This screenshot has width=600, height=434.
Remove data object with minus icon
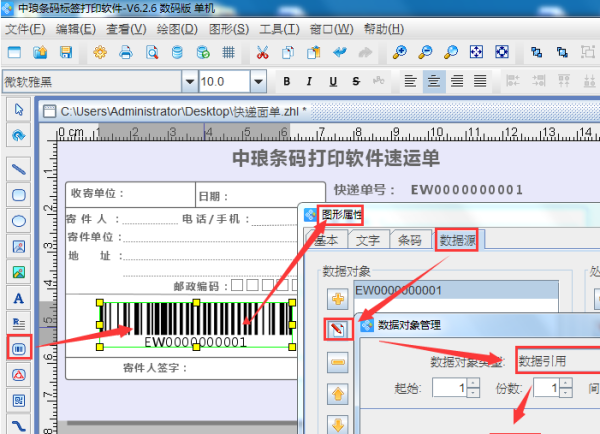(x=337, y=361)
